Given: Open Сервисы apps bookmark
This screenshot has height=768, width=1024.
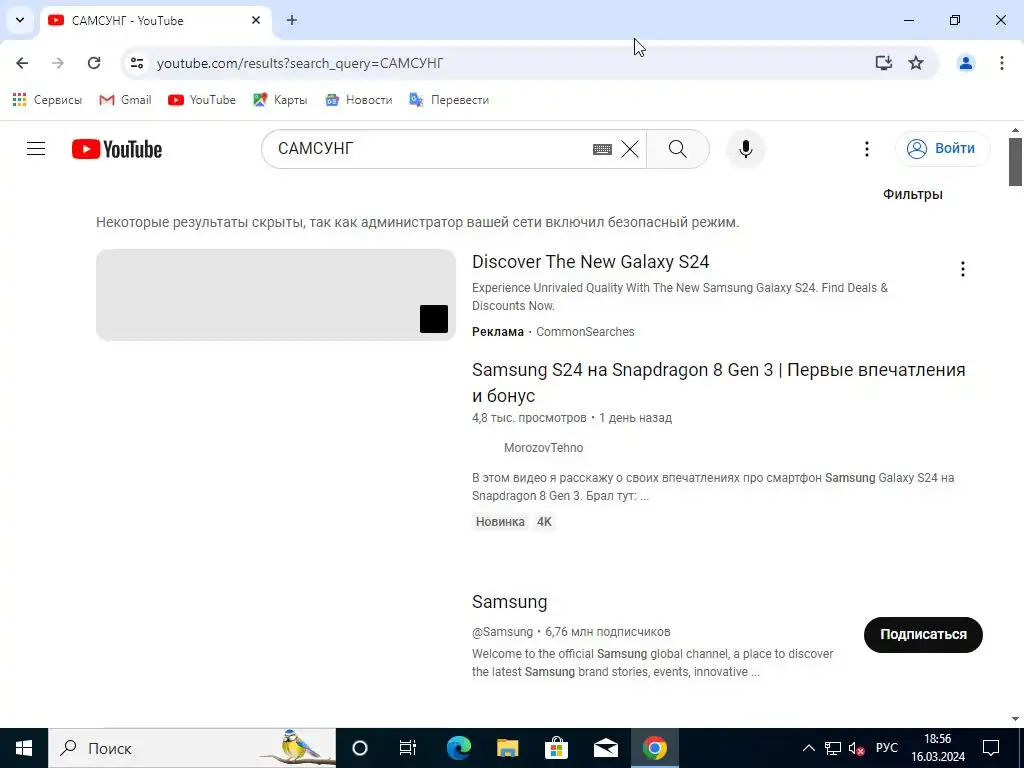Looking at the screenshot, I should pyautogui.click(x=47, y=100).
